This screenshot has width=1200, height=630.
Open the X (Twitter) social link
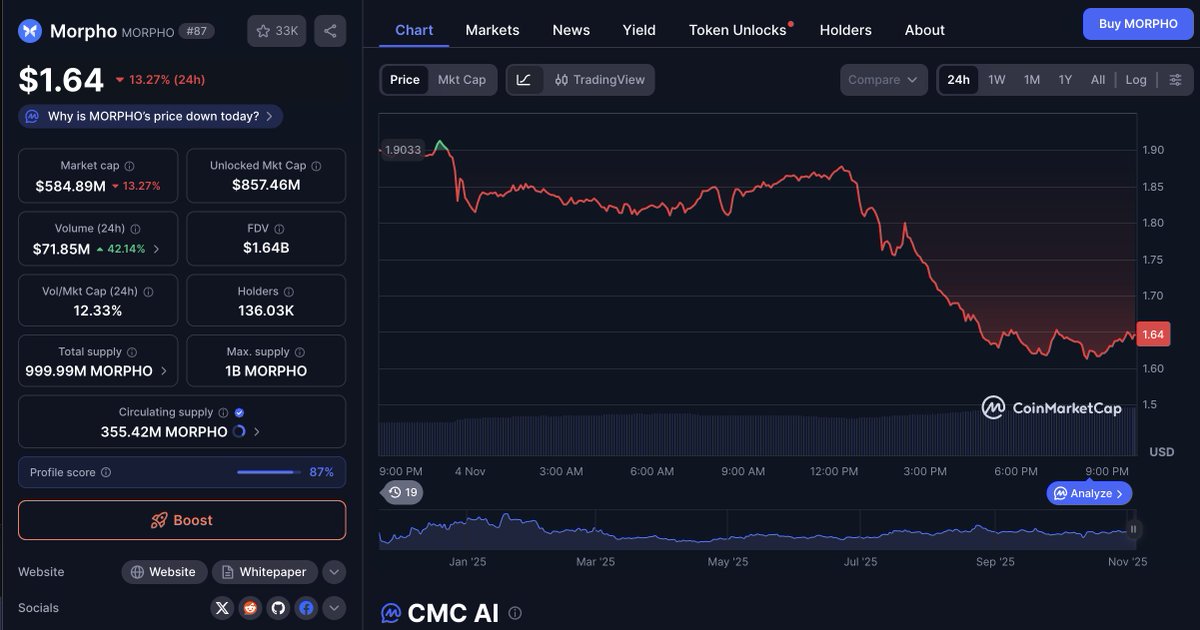[x=222, y=608]
